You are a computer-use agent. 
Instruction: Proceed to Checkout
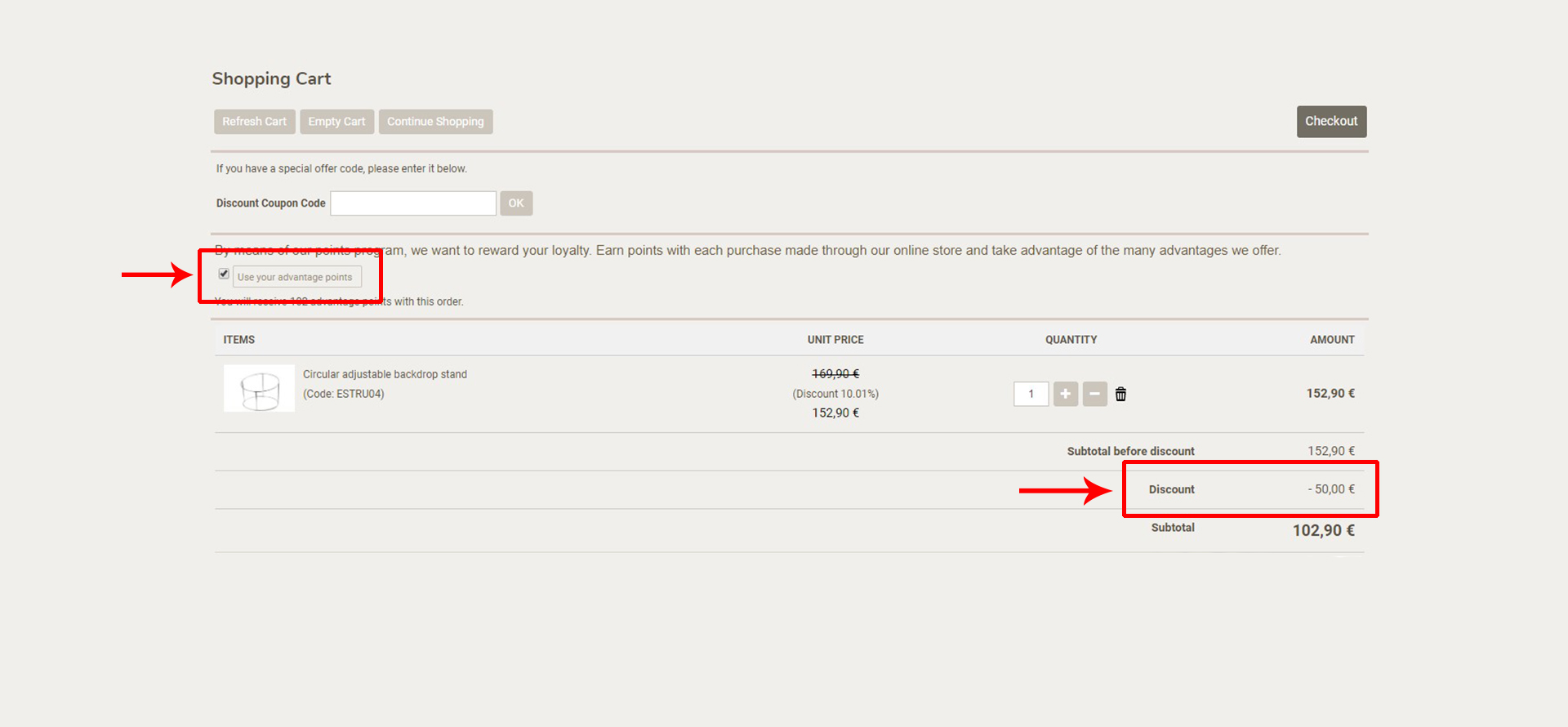pyautogui.click(x=1330, y=122)
